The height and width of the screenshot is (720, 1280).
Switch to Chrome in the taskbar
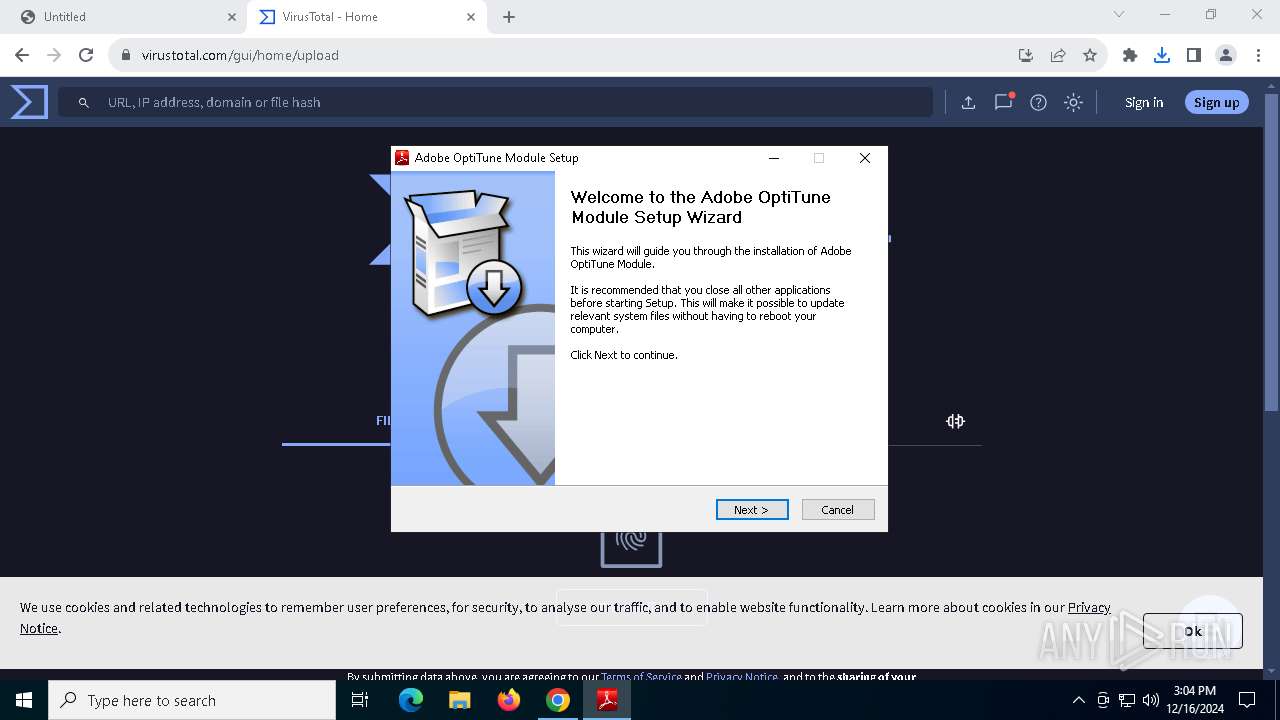tap(558, 700)
